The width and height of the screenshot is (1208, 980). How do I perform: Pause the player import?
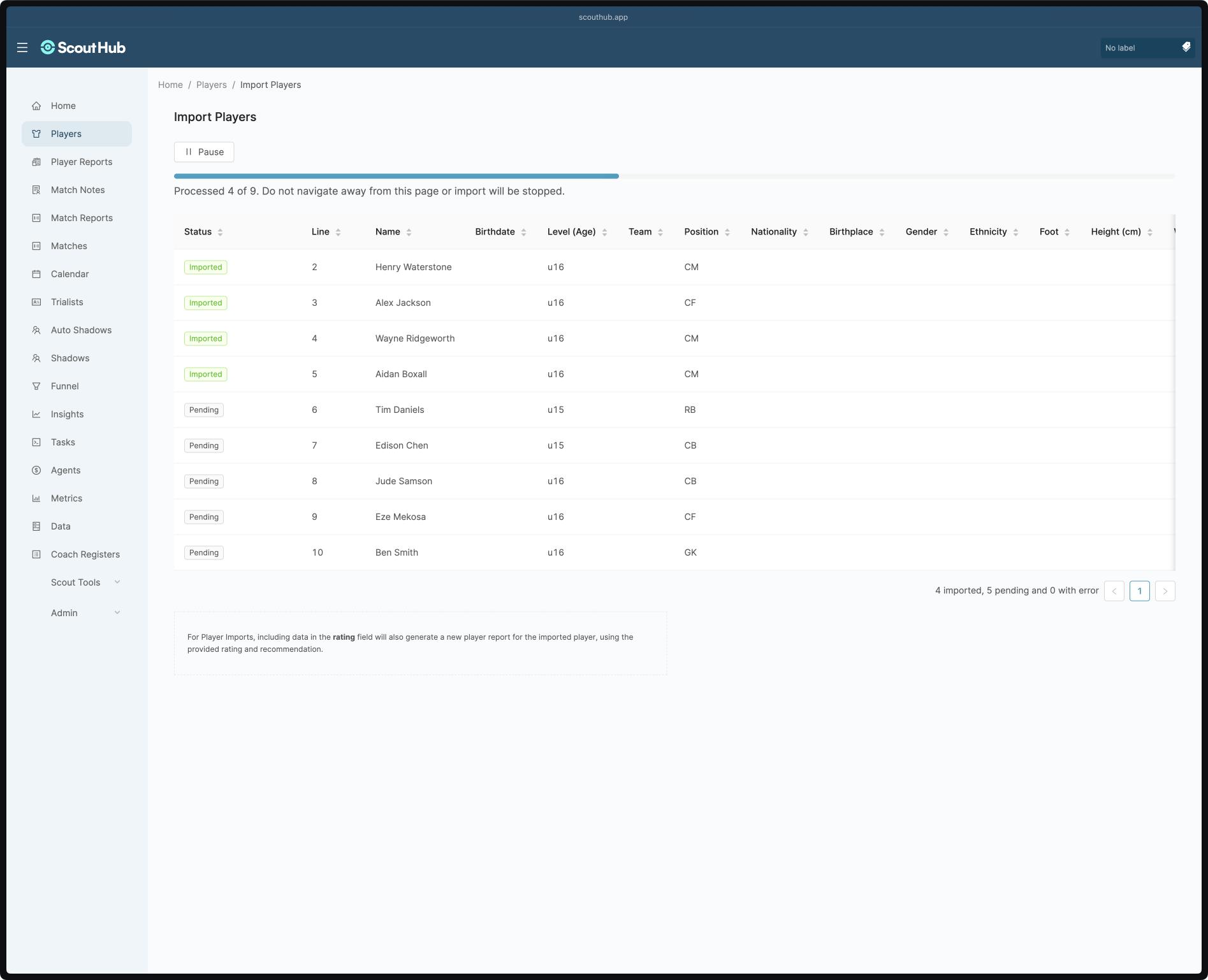[204, 152]
